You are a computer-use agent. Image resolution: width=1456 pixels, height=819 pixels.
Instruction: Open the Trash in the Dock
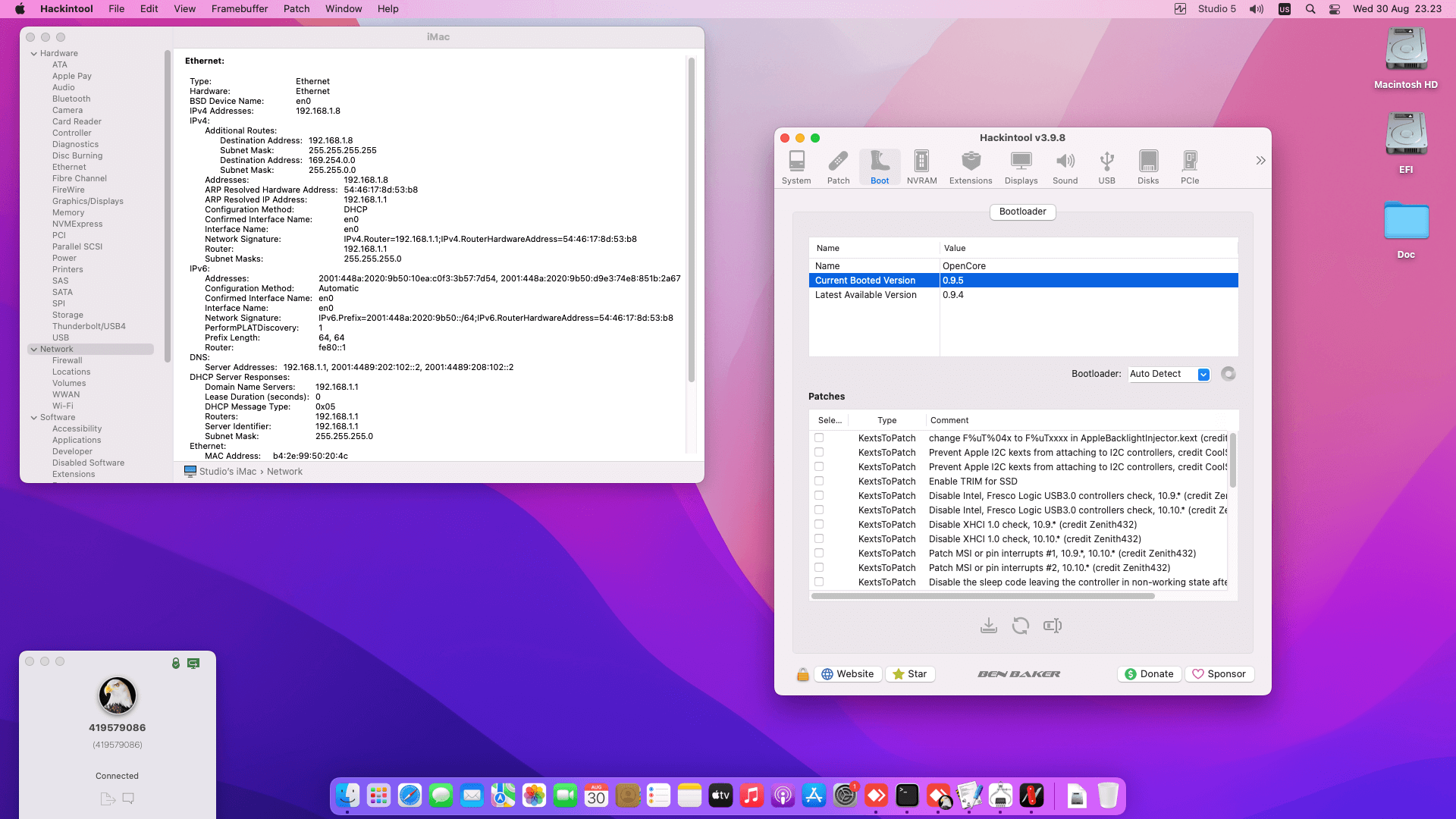tap(1108, 795)
